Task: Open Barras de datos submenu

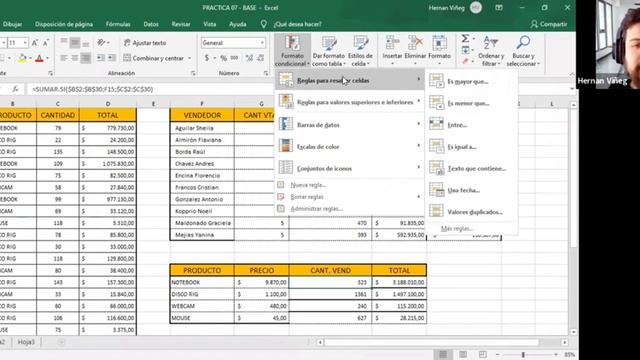Action: (350, 124)
